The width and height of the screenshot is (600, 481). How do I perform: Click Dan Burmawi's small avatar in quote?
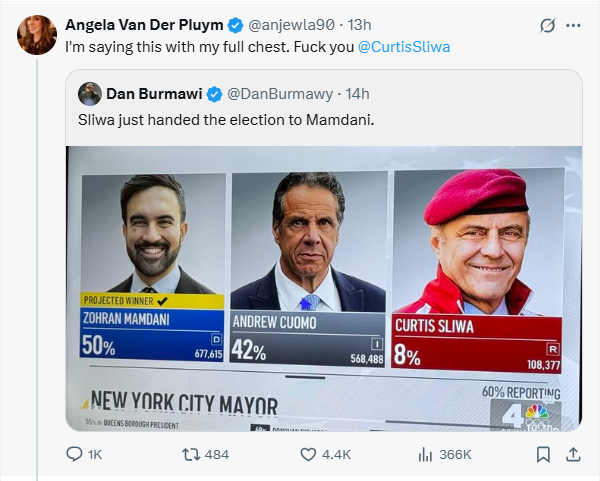[x=89, y=94]
